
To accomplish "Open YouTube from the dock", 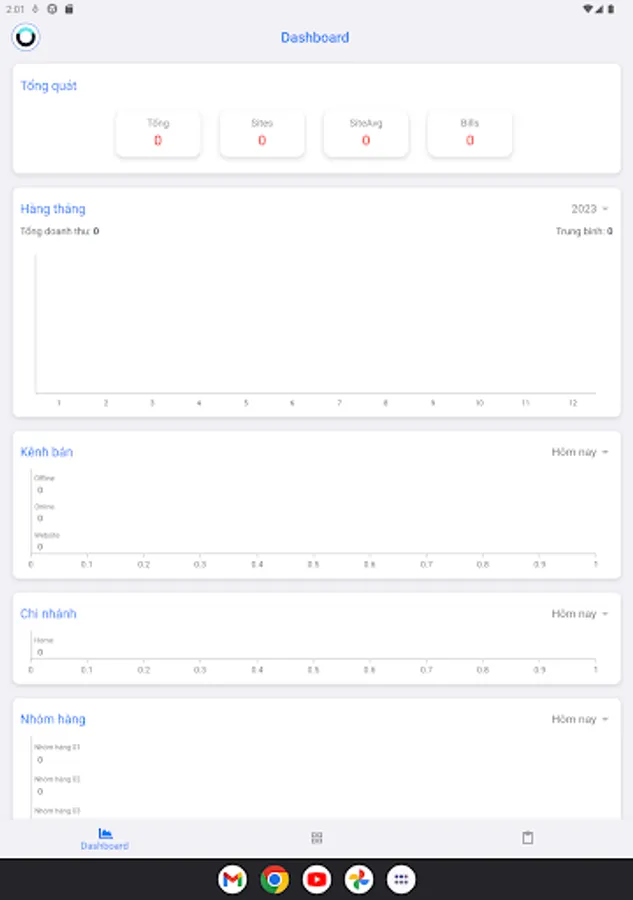I will [317, 879].
